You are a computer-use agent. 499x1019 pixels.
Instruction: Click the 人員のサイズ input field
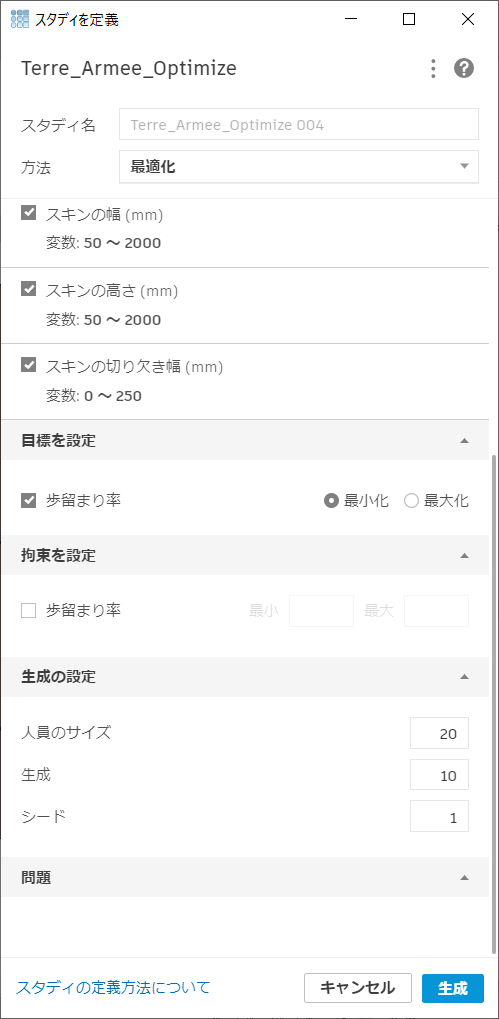[439, 734]
